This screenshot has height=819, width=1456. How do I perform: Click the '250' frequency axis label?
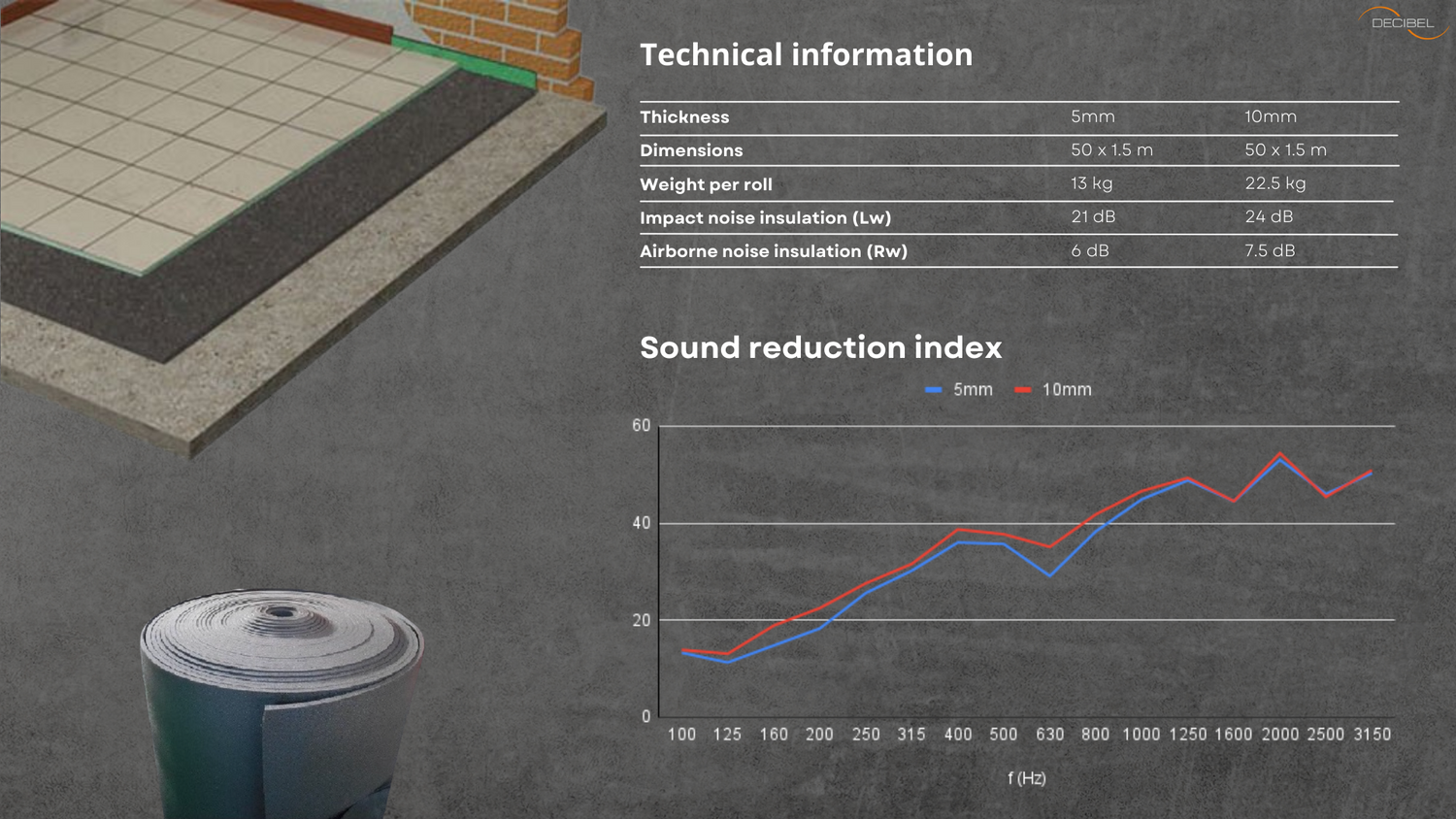(x=866, y=735)
